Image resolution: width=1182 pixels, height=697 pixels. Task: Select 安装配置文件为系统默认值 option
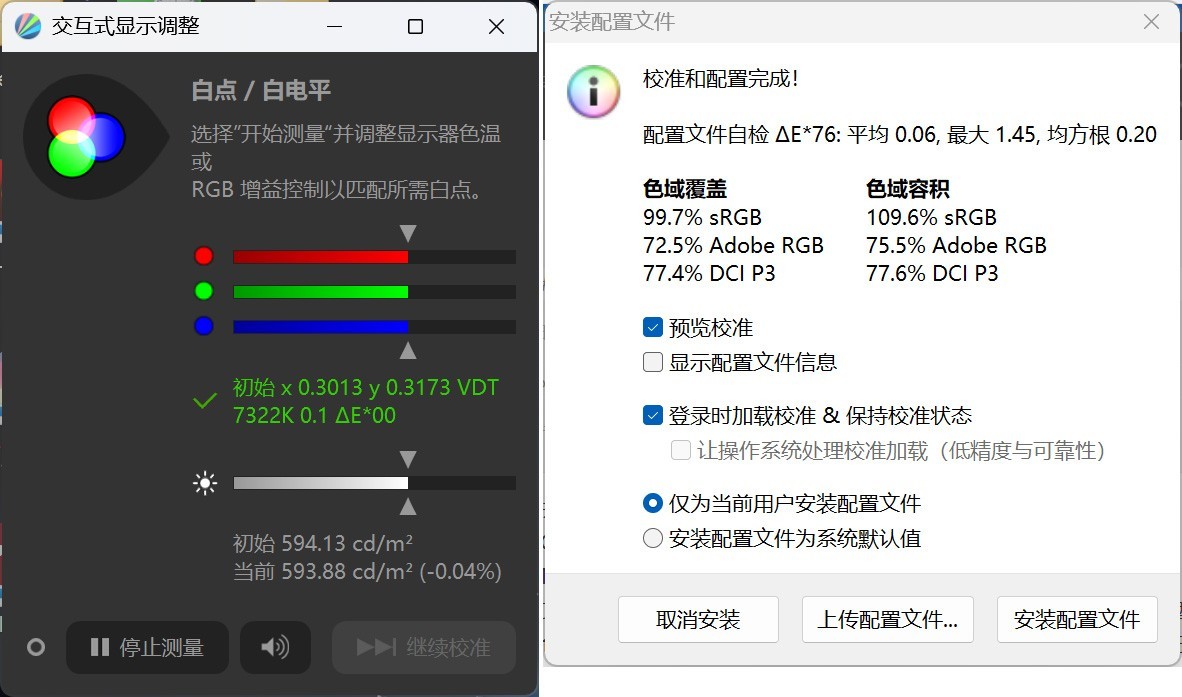pyautogui.click(x=654, y=539)
